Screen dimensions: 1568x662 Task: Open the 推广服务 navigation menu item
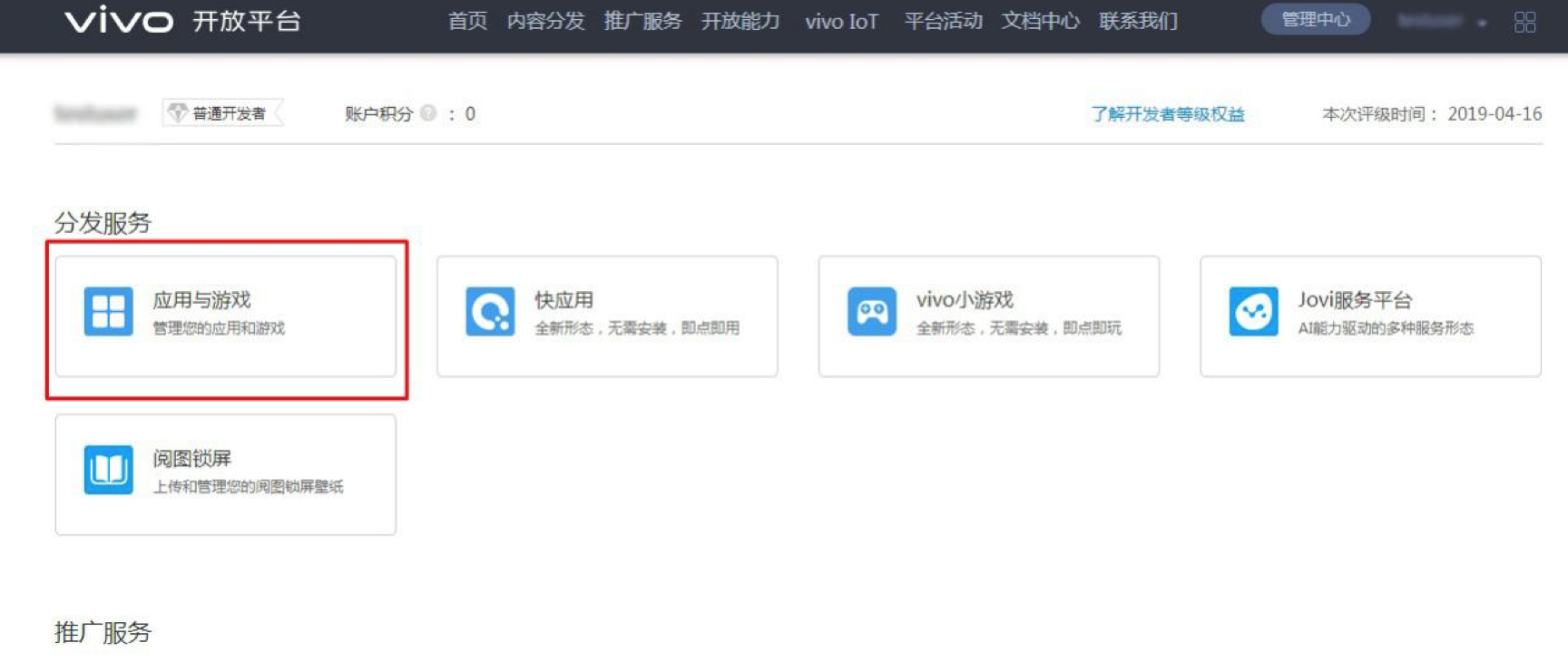(x=642, y=21)
